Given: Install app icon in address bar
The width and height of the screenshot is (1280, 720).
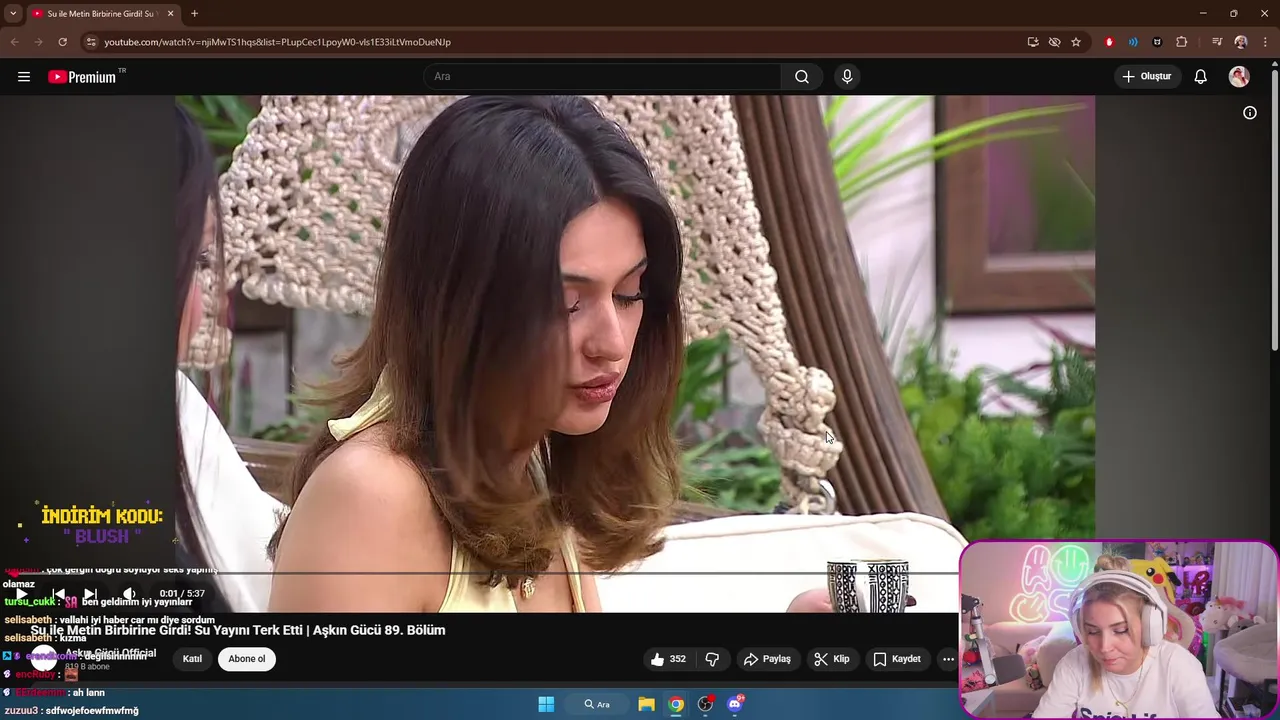Looking at the screenshot, I should (1033, 42).
